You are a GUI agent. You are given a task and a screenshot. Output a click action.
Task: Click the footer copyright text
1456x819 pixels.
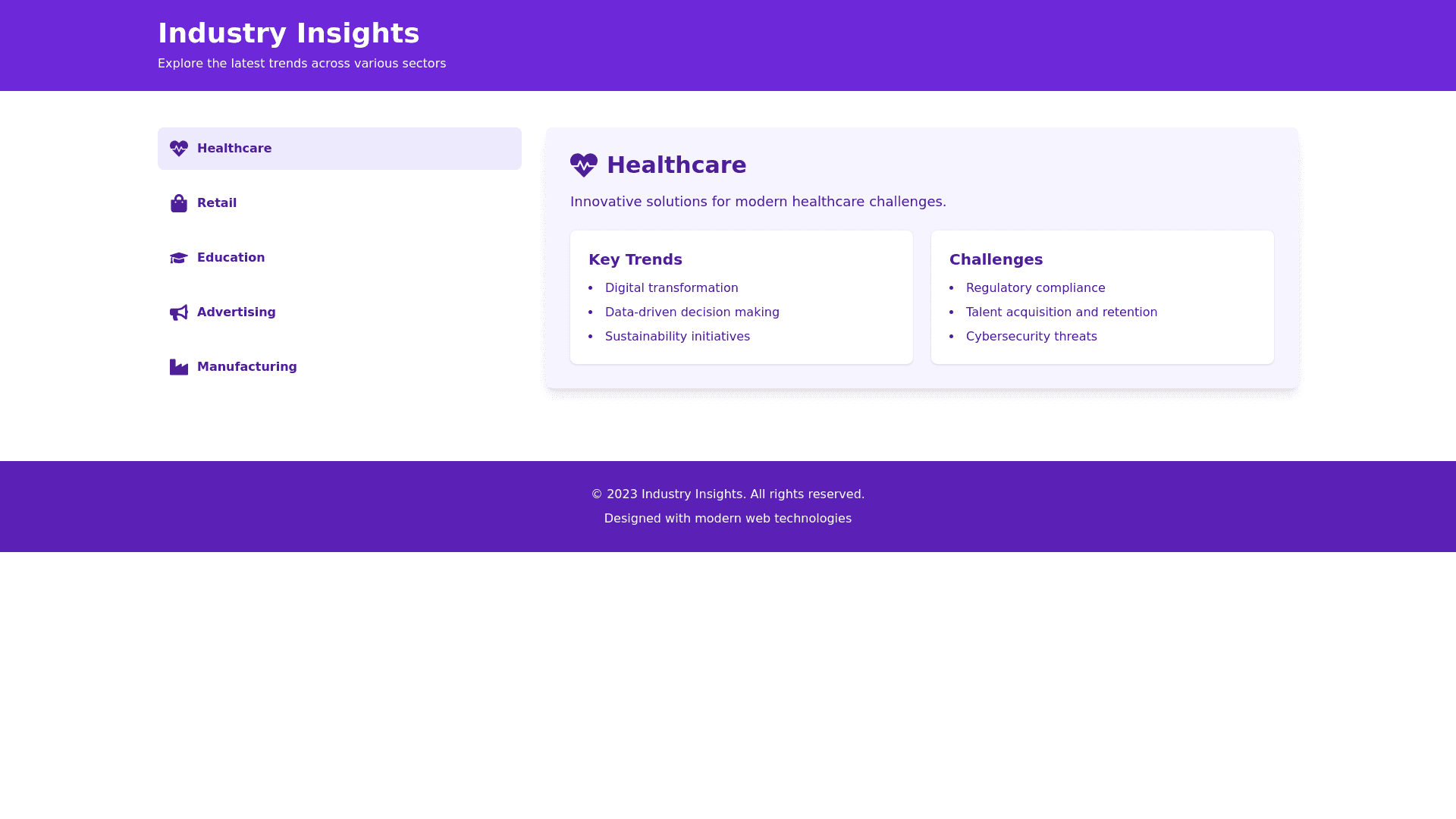coord(728,494)
